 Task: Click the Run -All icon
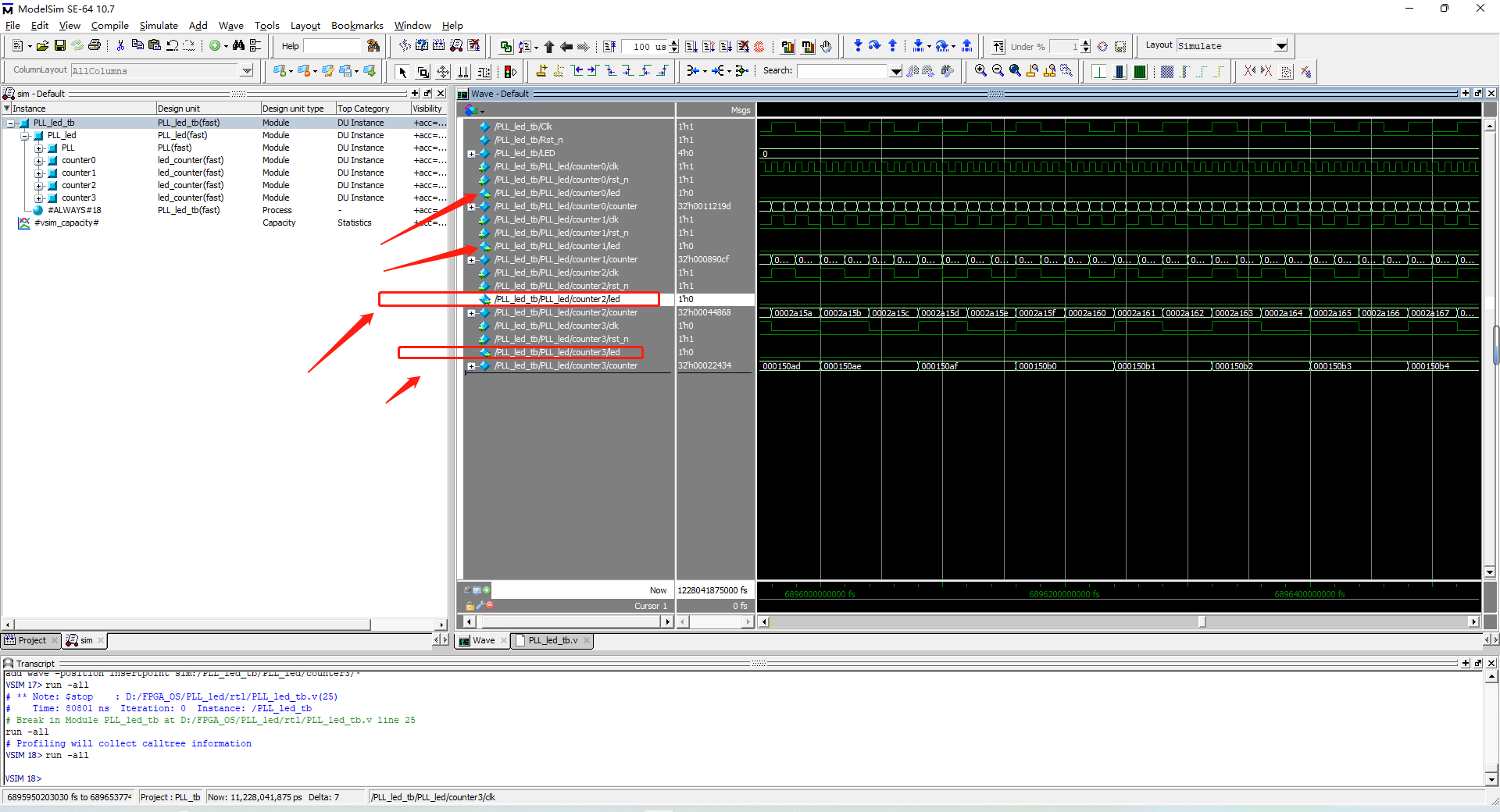(x=726, y=47)
